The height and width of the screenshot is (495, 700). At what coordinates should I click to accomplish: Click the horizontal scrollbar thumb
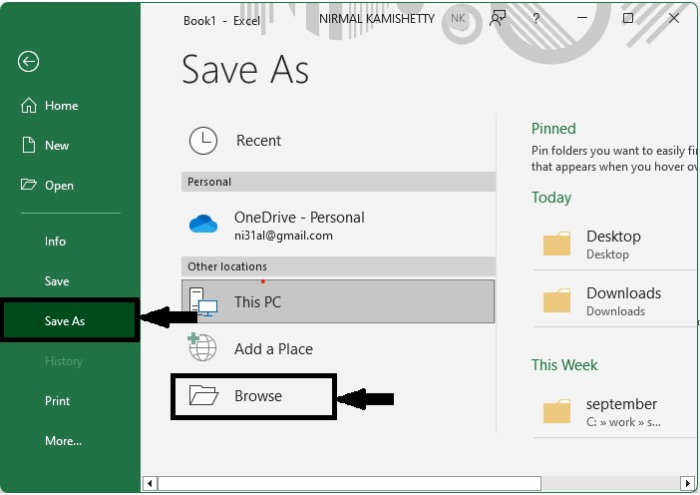click(x=349, y=483)
